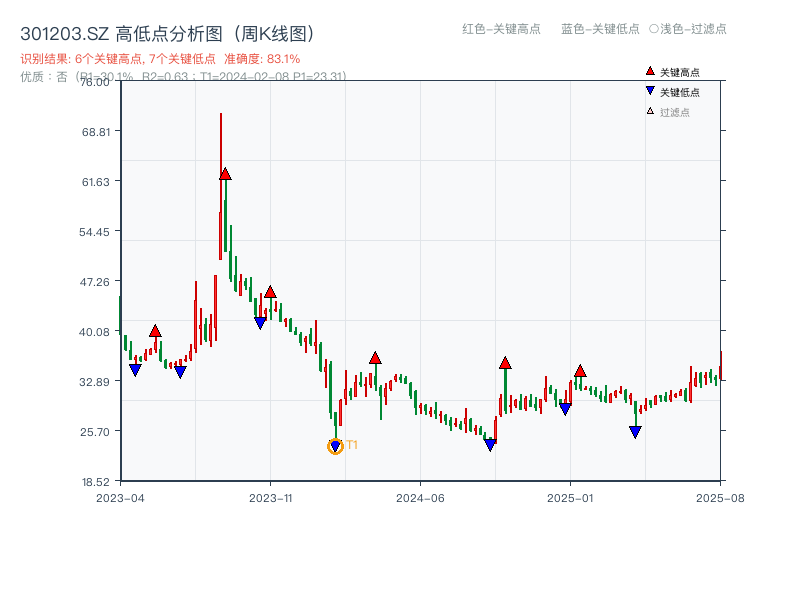
Task: Select the red high-point marker near the October 2023 rebound
Action: pos(269,292)
